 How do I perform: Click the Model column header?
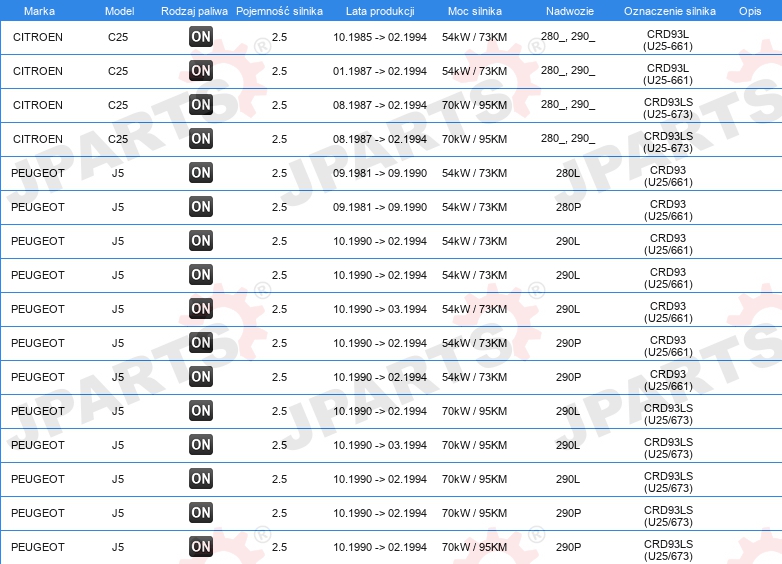pos(119,11)
